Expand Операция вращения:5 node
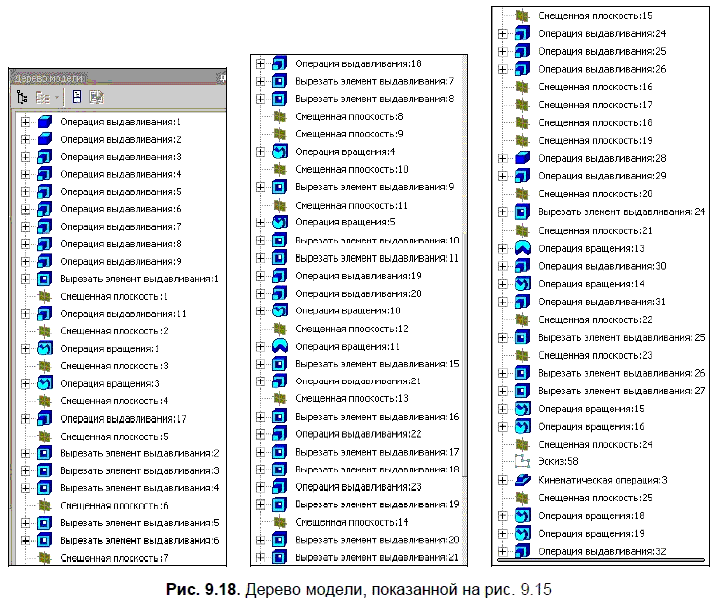 [x=260, y=222]
